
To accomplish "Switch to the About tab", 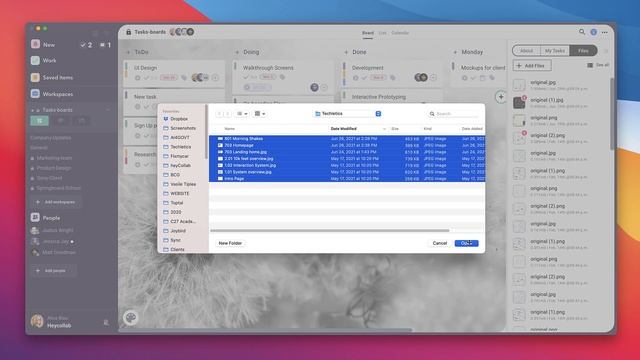I will tap(526, 51).
